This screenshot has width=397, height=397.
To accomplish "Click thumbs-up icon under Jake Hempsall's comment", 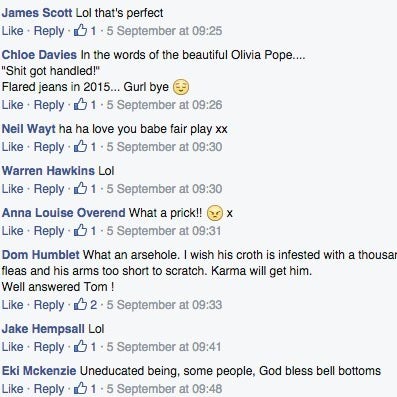I will click(x=80, y=347).
